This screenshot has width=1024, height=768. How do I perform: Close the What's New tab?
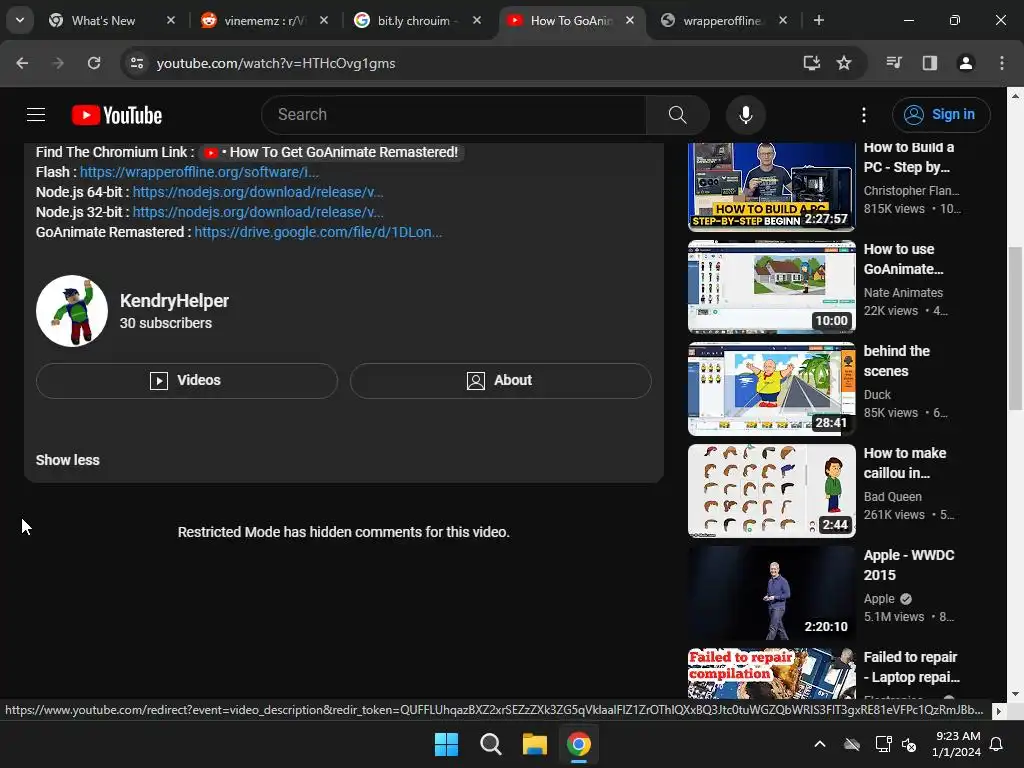coord(171,21)
